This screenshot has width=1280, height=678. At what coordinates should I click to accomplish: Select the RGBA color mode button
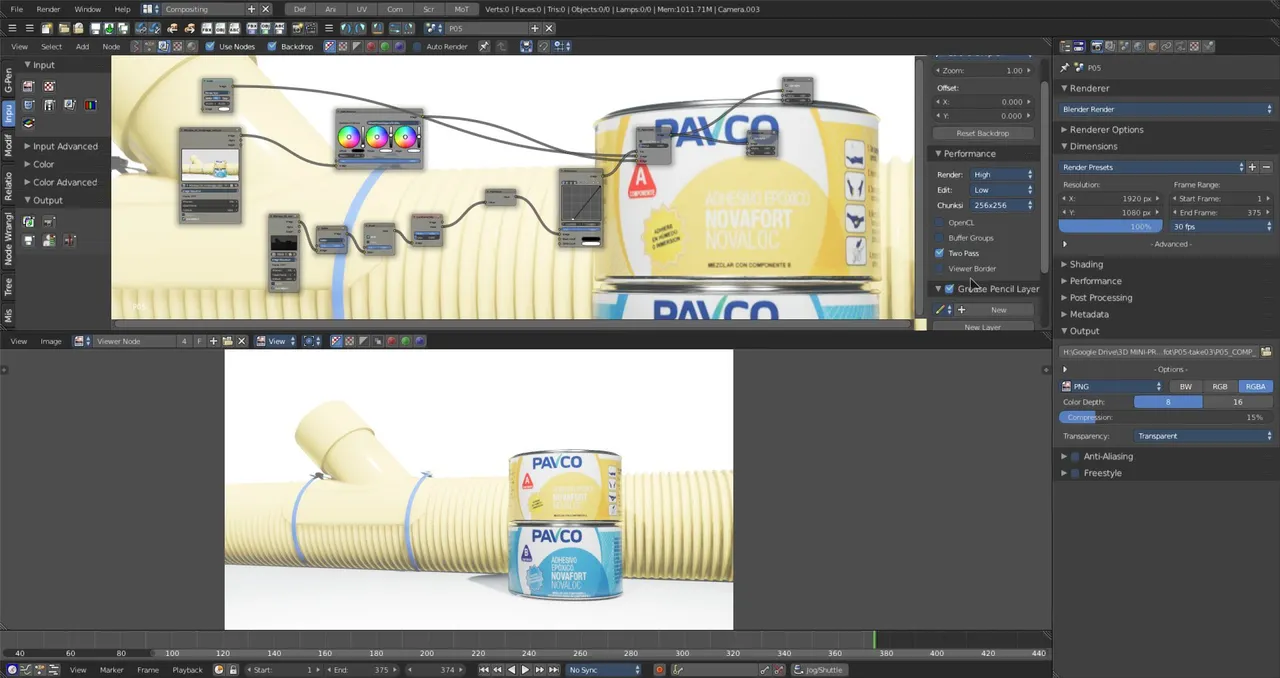(x=1256, y=386)
